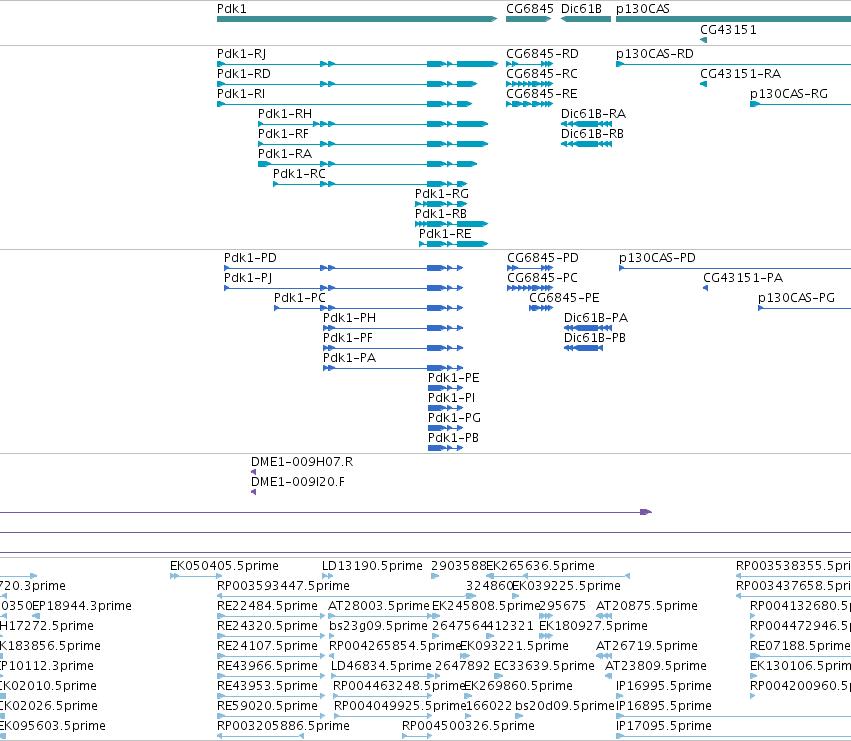Select protein Pdk1-PF label
Screen dimensions: 851x741
tap(348, 338)
